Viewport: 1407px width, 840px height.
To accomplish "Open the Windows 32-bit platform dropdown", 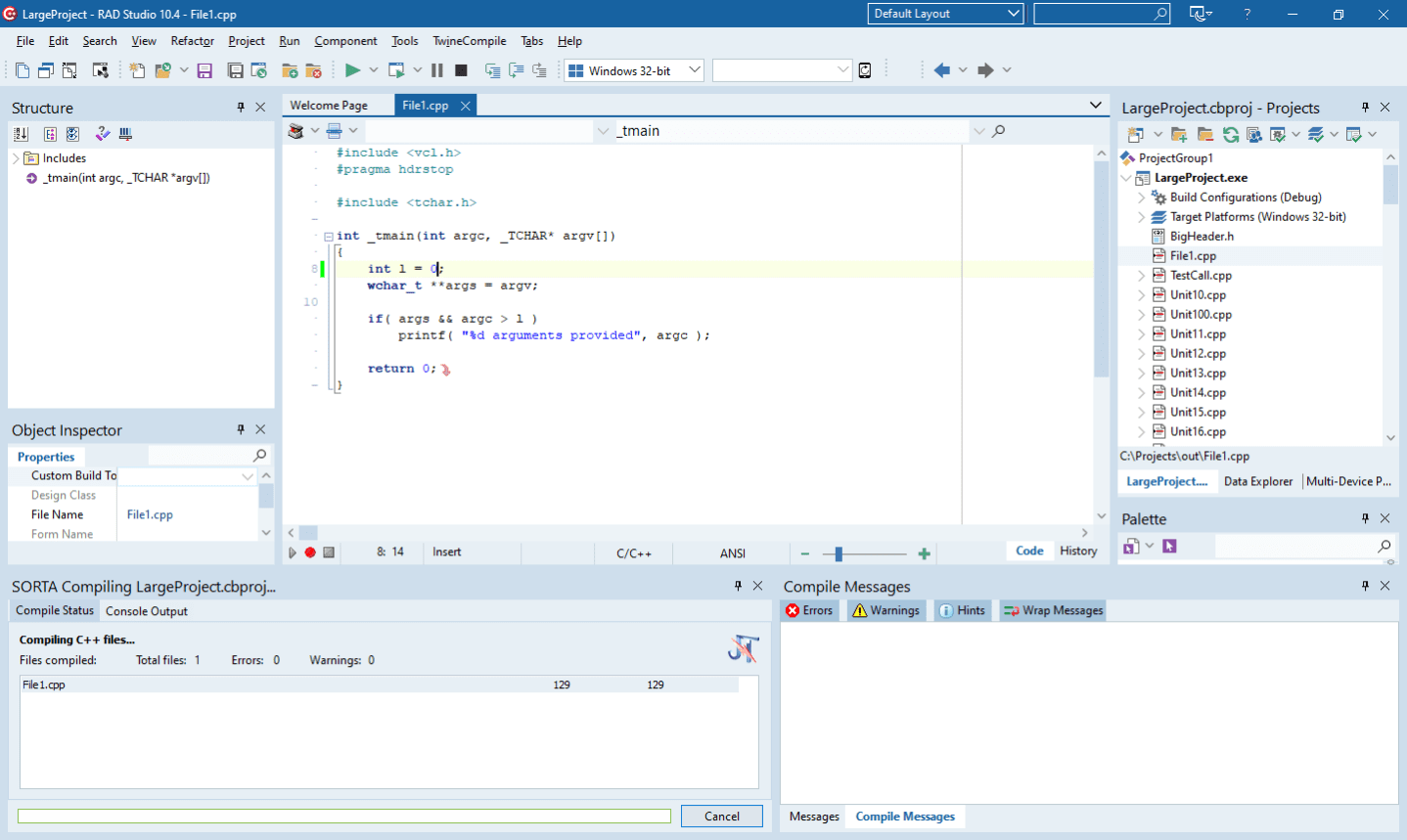I will (x=634, y=70).
